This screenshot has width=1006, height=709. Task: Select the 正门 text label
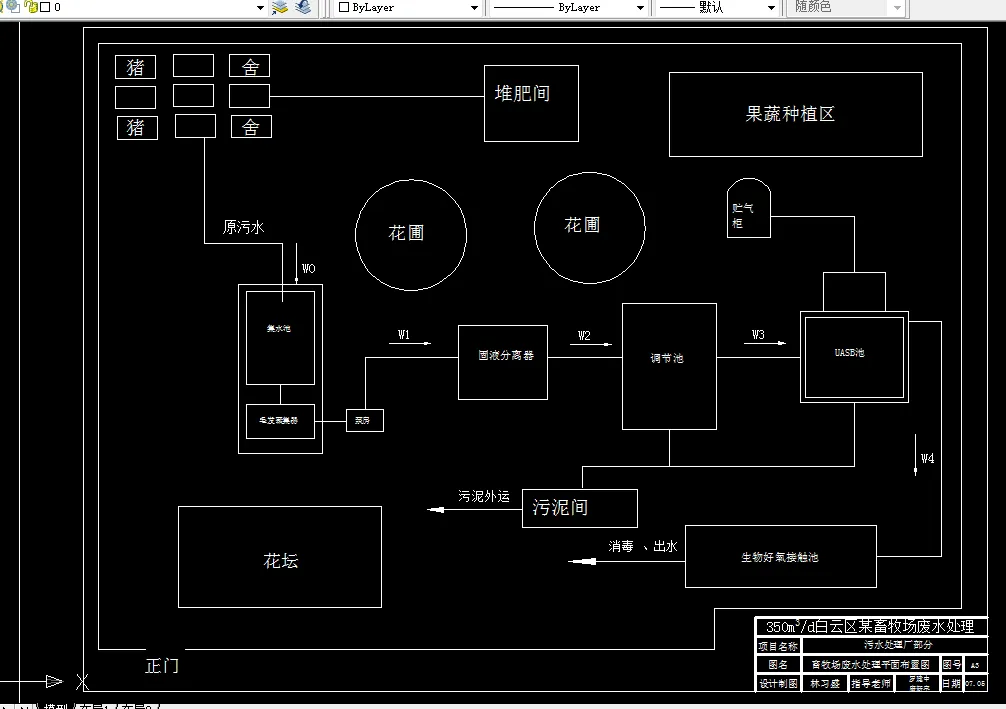[x=163, y=665]
